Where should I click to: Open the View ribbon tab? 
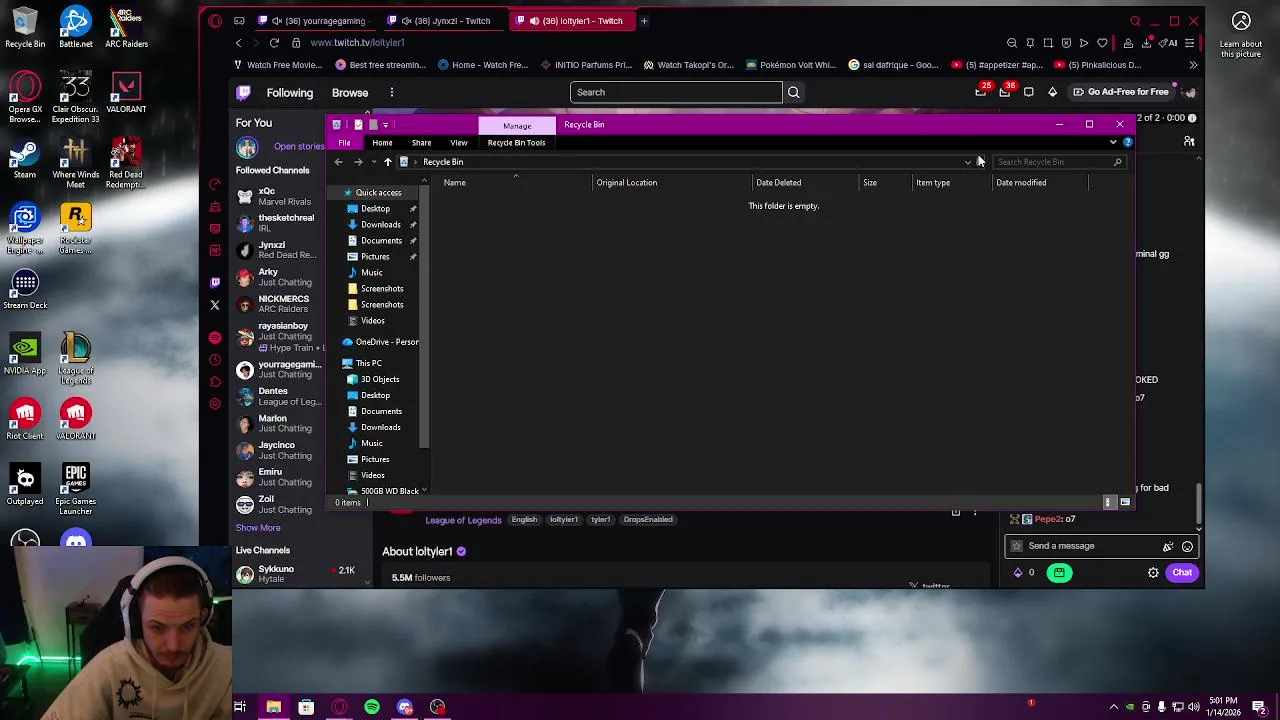pos(459,143)
